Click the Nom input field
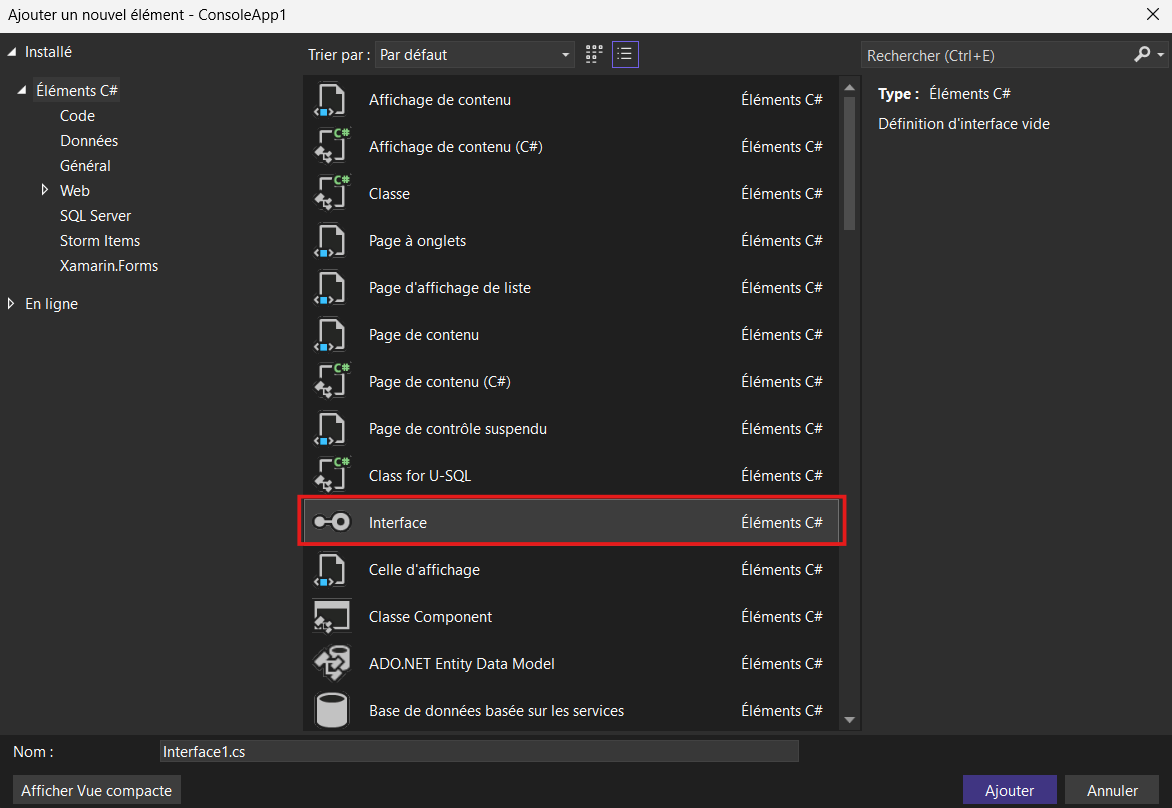Viewport: 1172px width, 808px height. pyautogui.click(x=478, y=751)
